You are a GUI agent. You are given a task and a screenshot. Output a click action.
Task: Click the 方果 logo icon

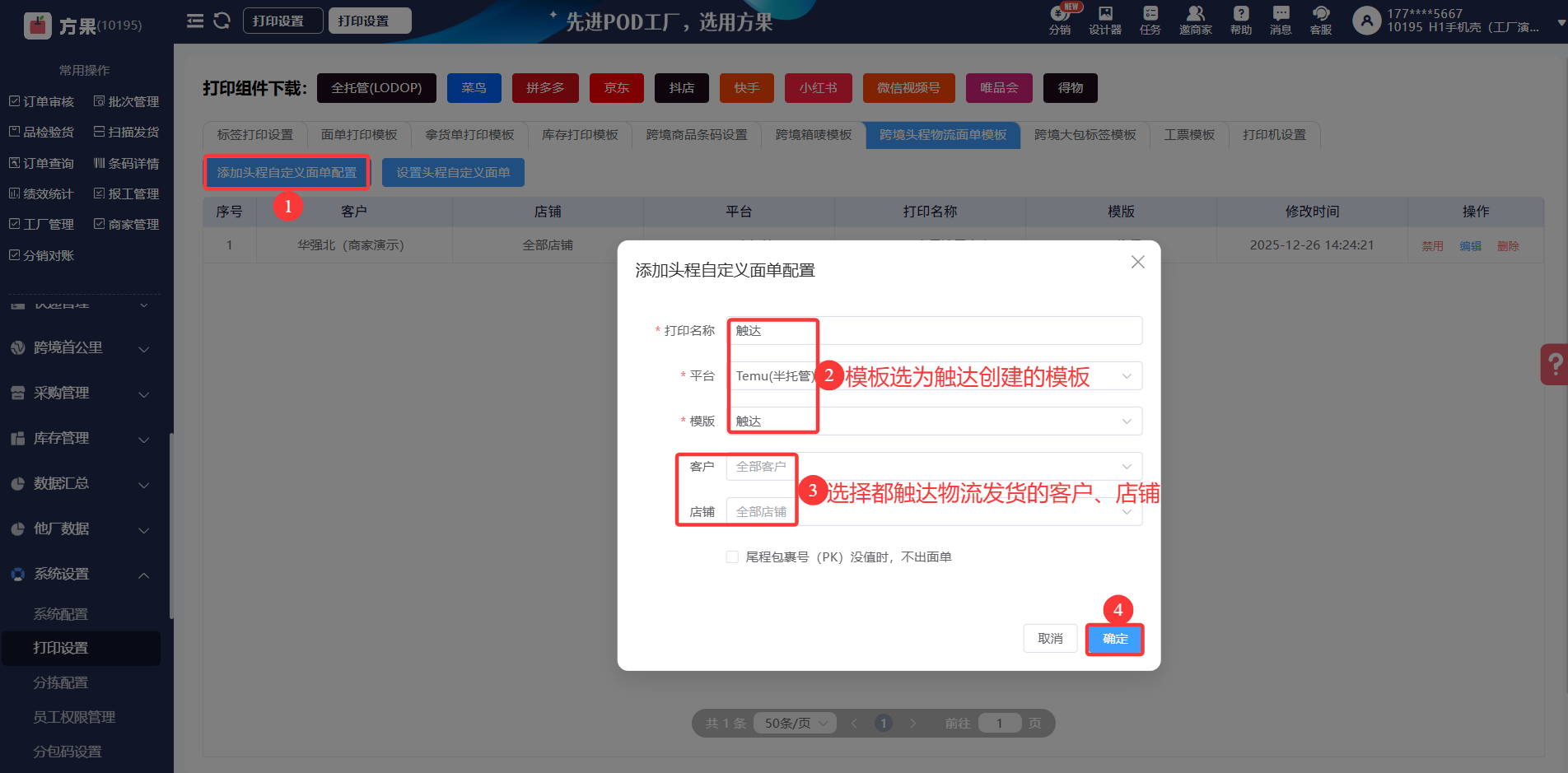(38, 26)
